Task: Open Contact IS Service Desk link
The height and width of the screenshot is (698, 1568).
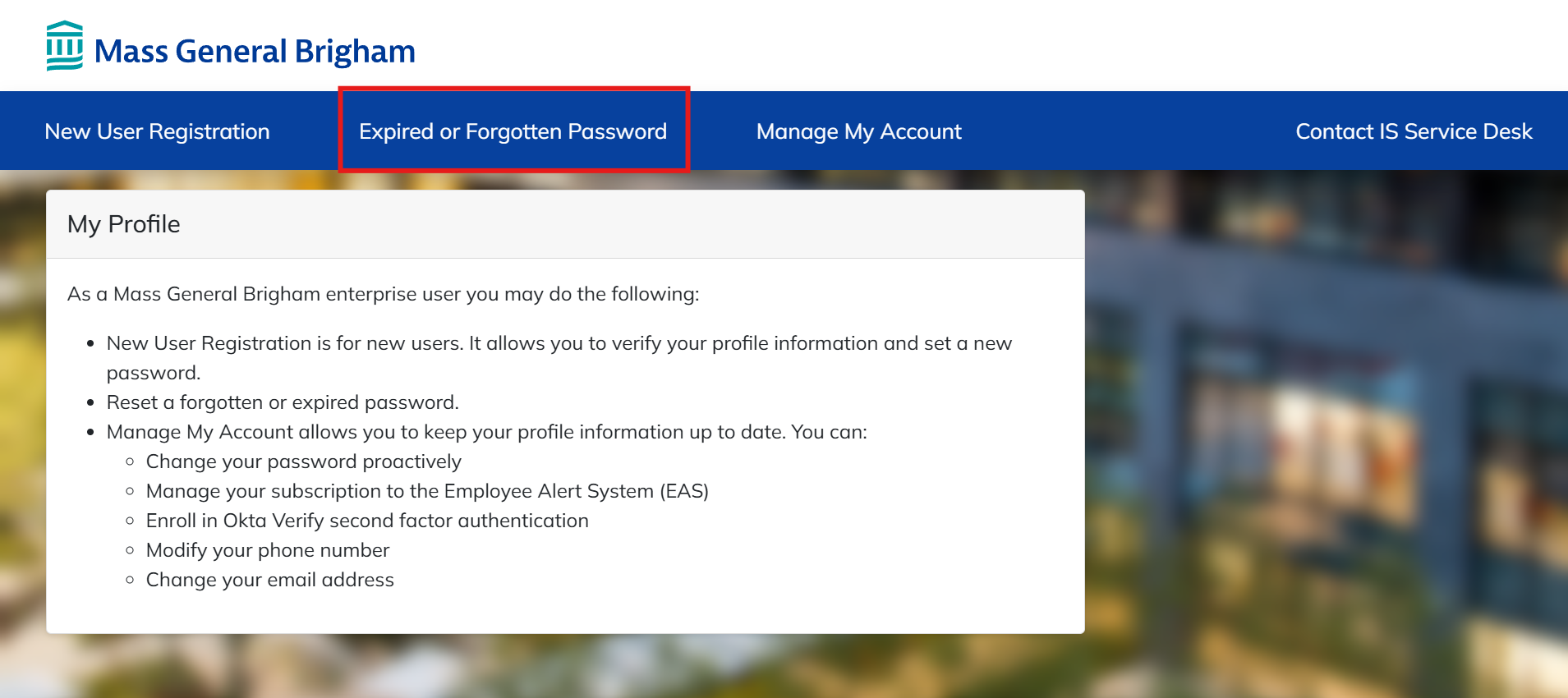Action: click(x=1414, y=131)
